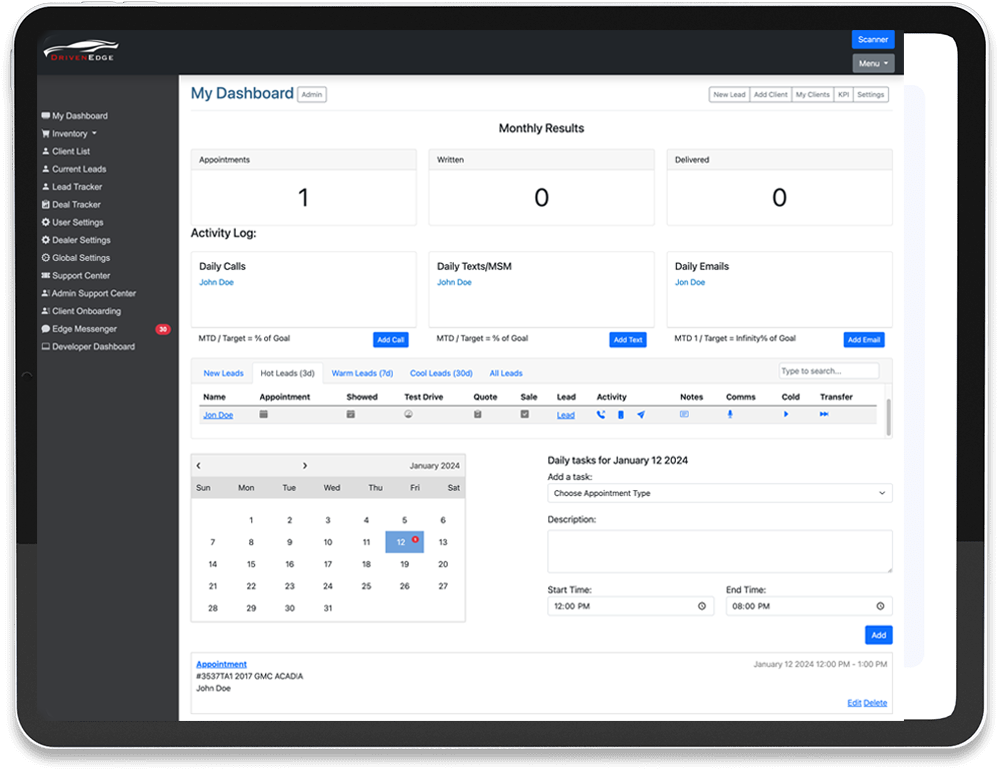The width and height of the screenshot is (1000, 770).
Task: Open Lead Tracker from the sidebar
Action: click(76, 187)
